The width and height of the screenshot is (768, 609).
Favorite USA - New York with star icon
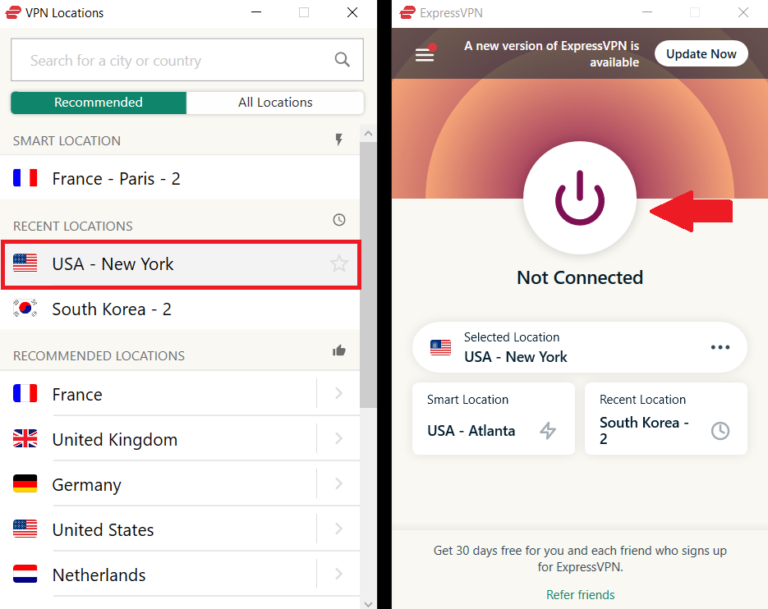339,264
